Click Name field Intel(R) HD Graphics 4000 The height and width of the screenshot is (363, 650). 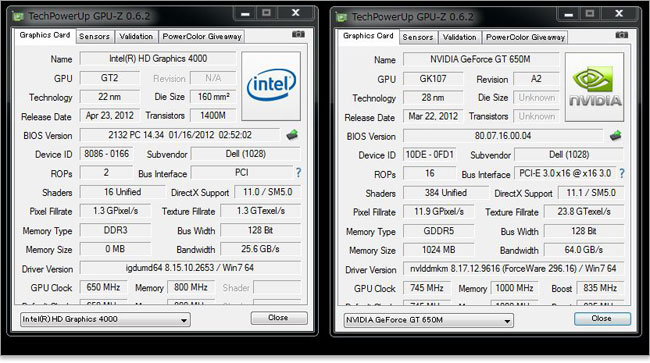click(x=158, y=58)
